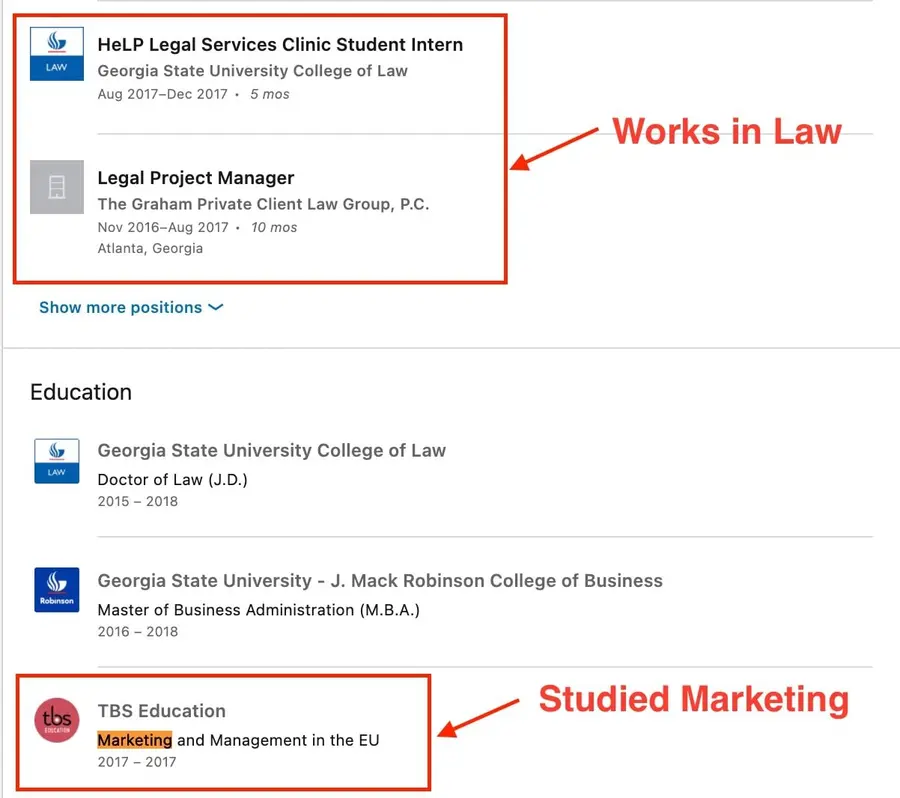
Task: Click the Atlanta, Georgia location text
Action: pos(150,248)
